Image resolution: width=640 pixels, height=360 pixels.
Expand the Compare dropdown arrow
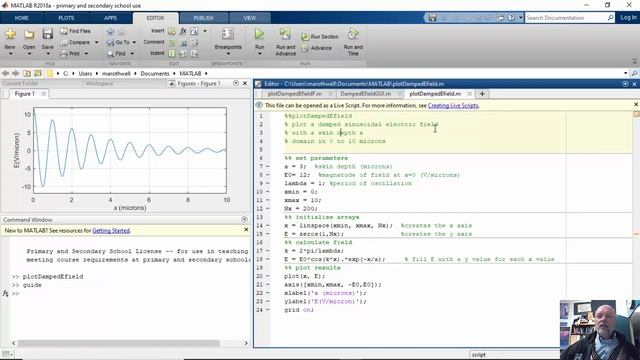[96, 42]
